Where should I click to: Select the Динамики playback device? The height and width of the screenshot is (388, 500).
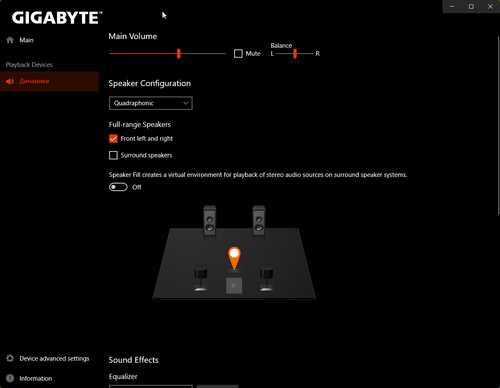49,81
